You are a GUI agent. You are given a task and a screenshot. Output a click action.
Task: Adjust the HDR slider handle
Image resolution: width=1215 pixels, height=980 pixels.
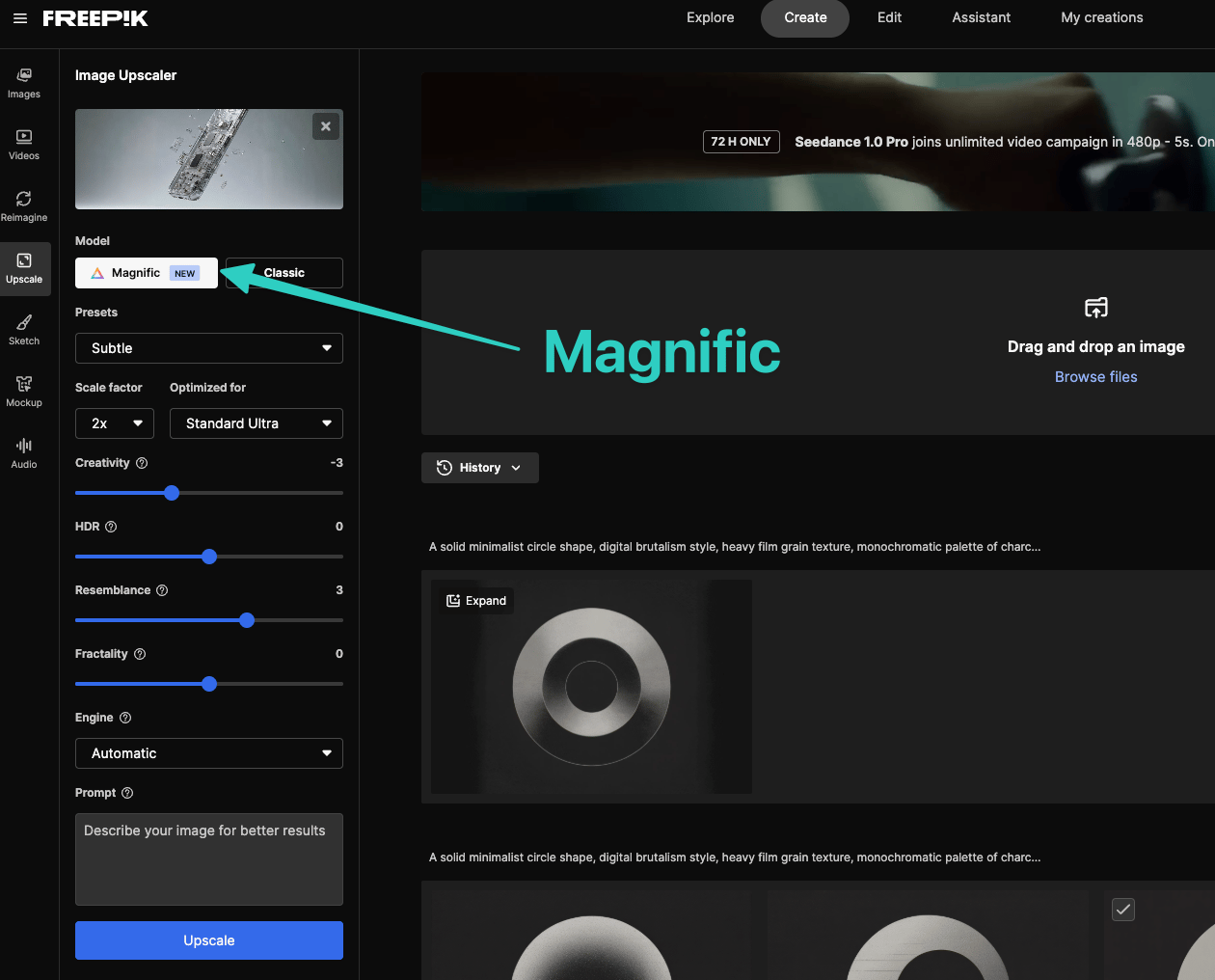coord(209,557)
